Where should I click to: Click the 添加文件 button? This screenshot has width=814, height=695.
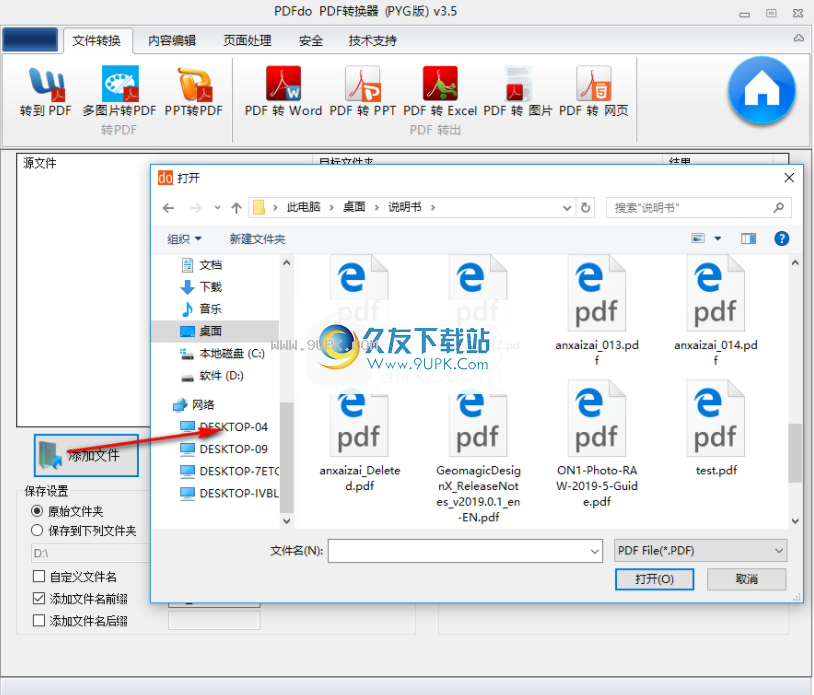coord(86,455)
